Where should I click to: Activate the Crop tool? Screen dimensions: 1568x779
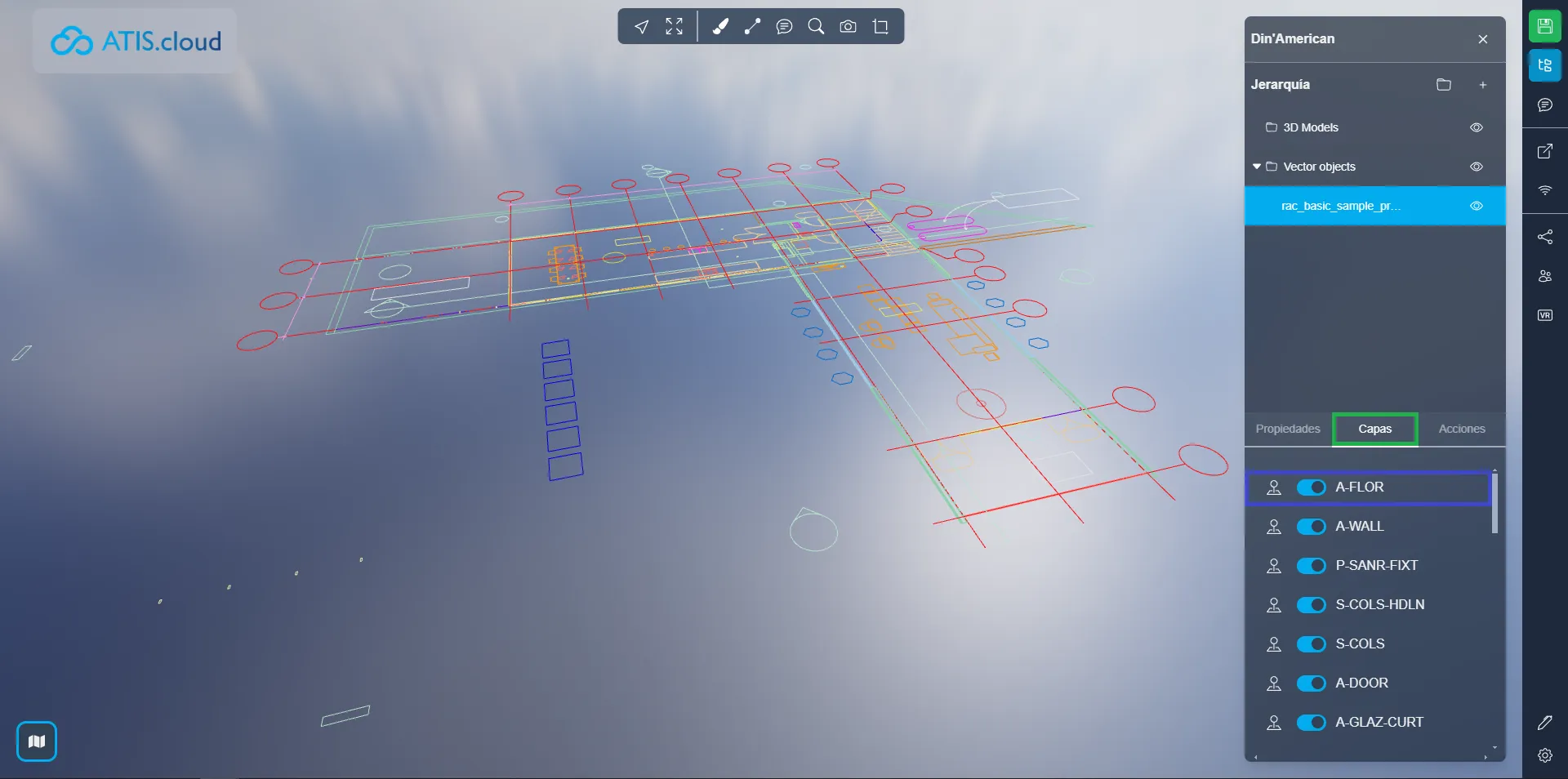(x=881, y=26)
